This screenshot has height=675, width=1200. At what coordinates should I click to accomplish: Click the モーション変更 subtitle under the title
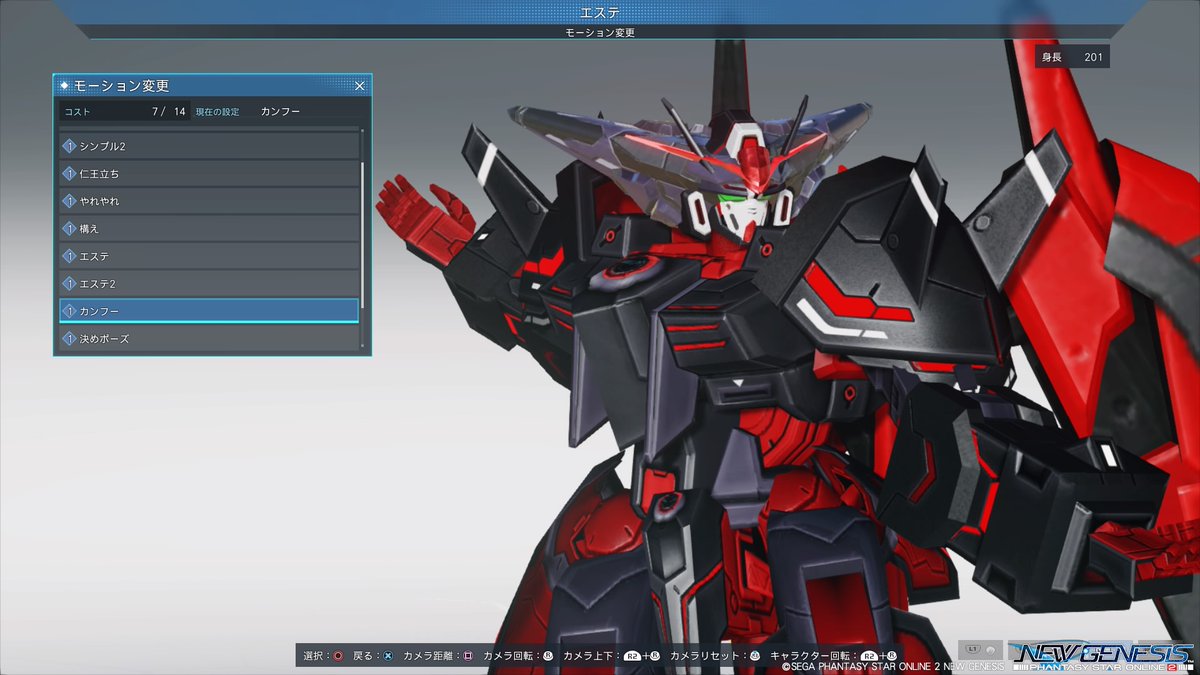600,32
